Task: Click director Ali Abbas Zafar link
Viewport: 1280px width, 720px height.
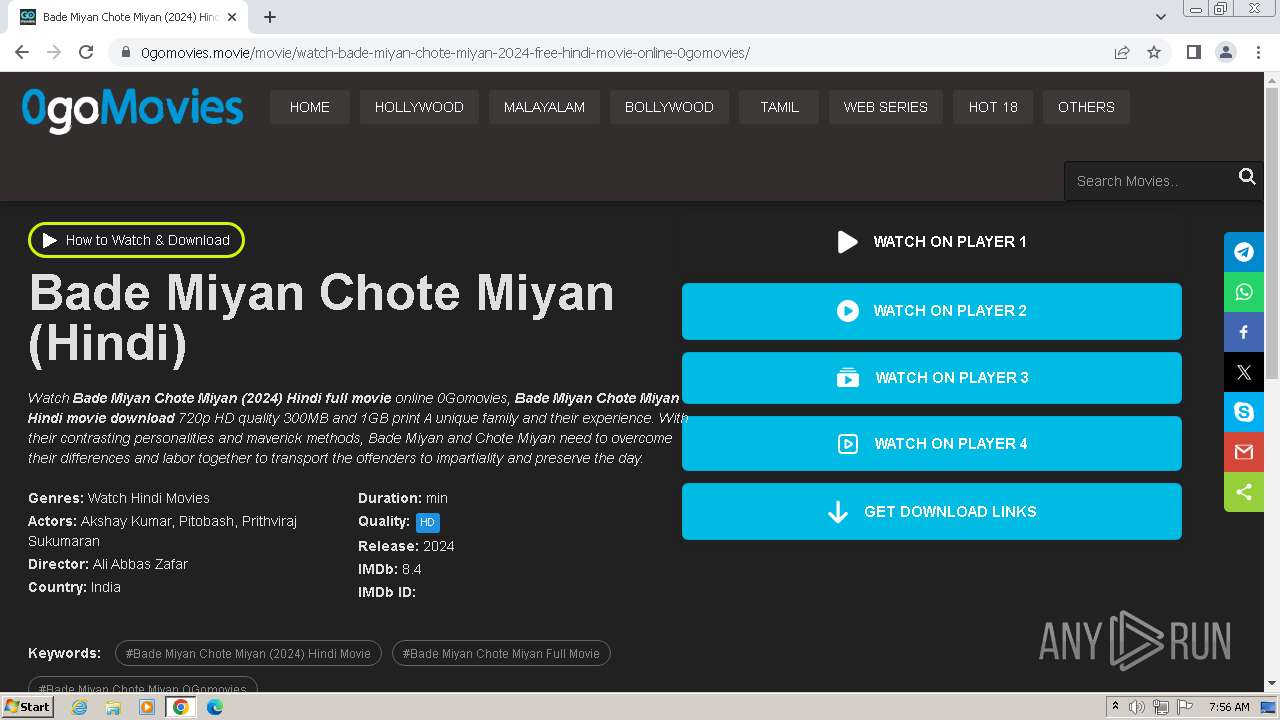Action: click(x=140, y=564)
